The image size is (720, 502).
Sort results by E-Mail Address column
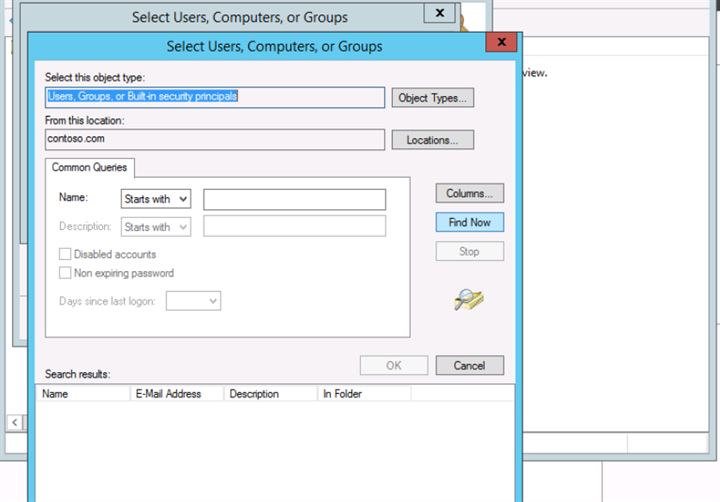click(x=177, y=394)
